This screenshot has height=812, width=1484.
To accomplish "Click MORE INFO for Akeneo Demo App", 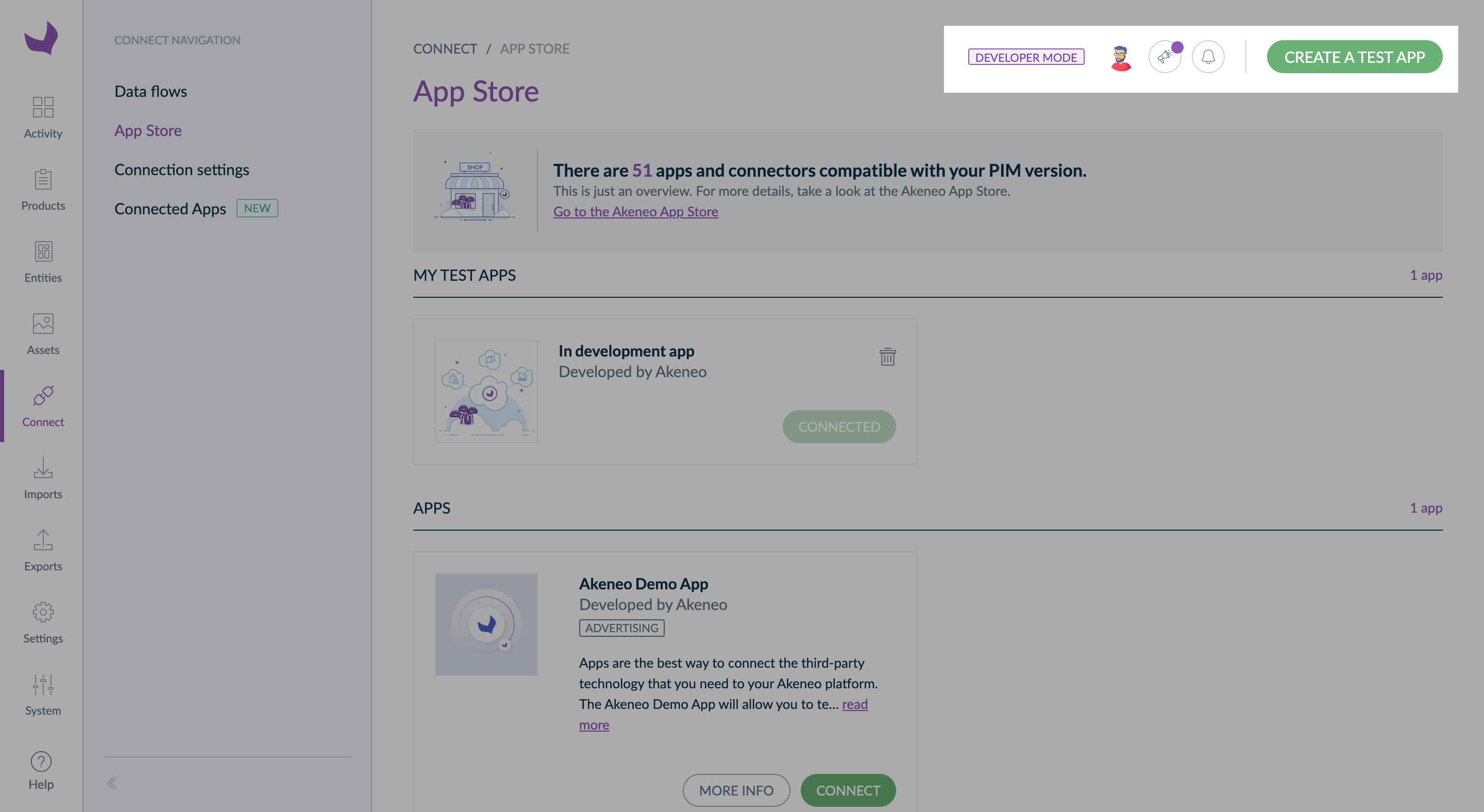I will click(x=736, y=790).
